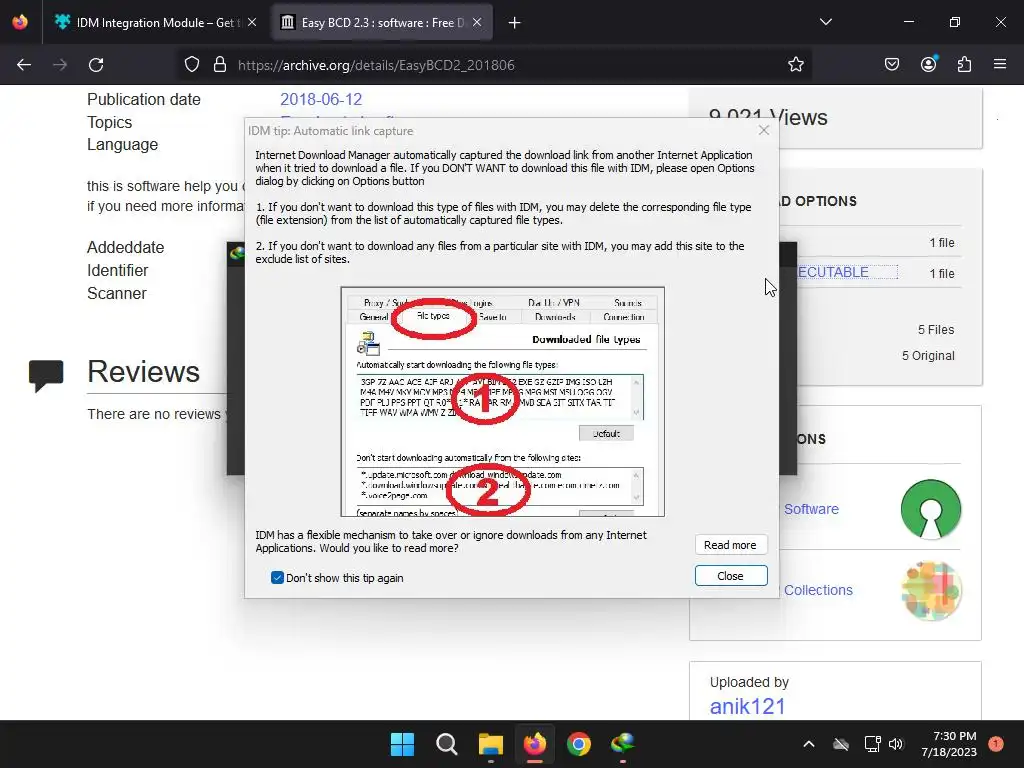Open the Software collection link

[811, 509]
